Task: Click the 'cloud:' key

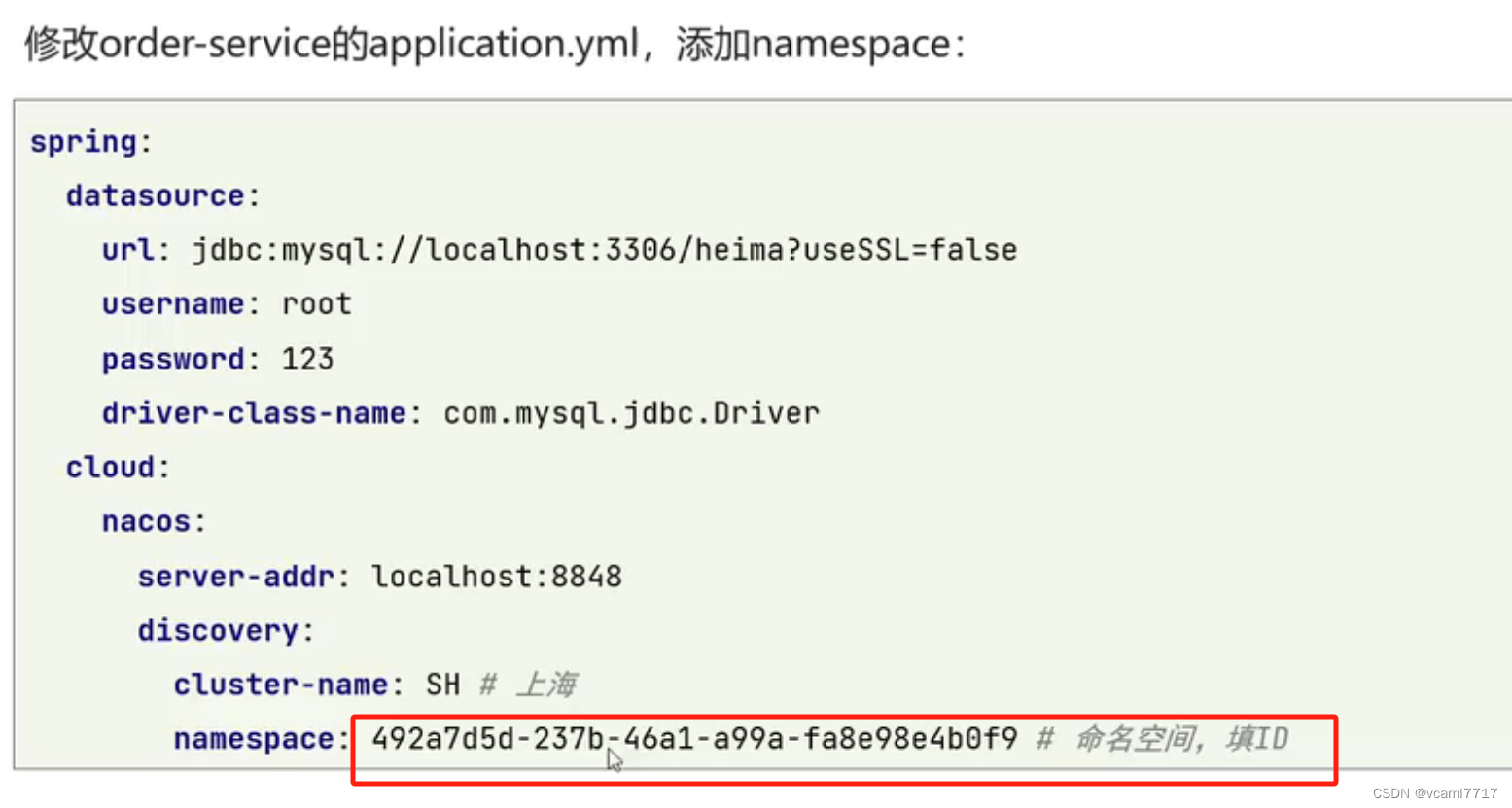Action: click(x=118, y=468)
